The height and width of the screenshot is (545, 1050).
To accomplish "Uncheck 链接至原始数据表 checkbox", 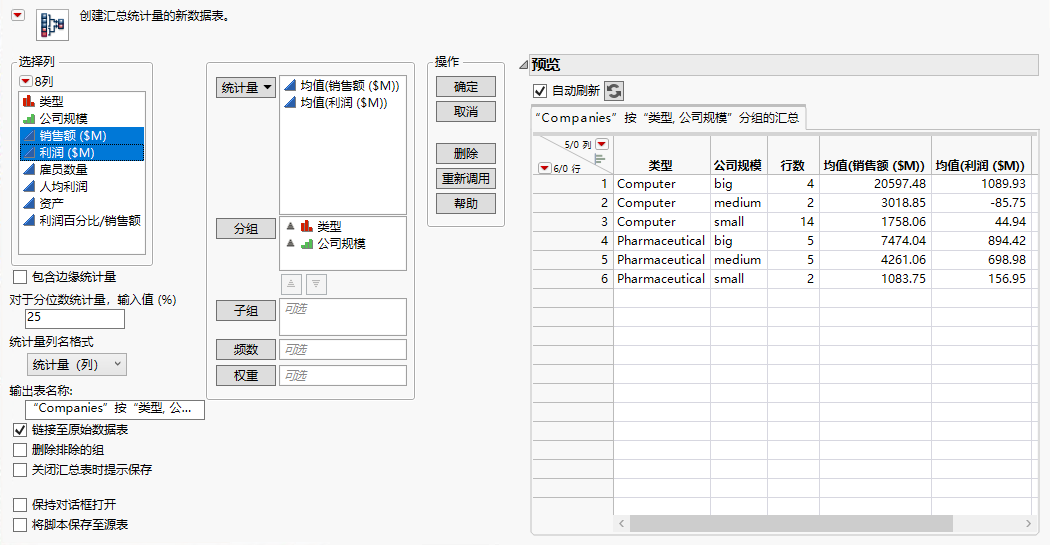I will [20, 430].
